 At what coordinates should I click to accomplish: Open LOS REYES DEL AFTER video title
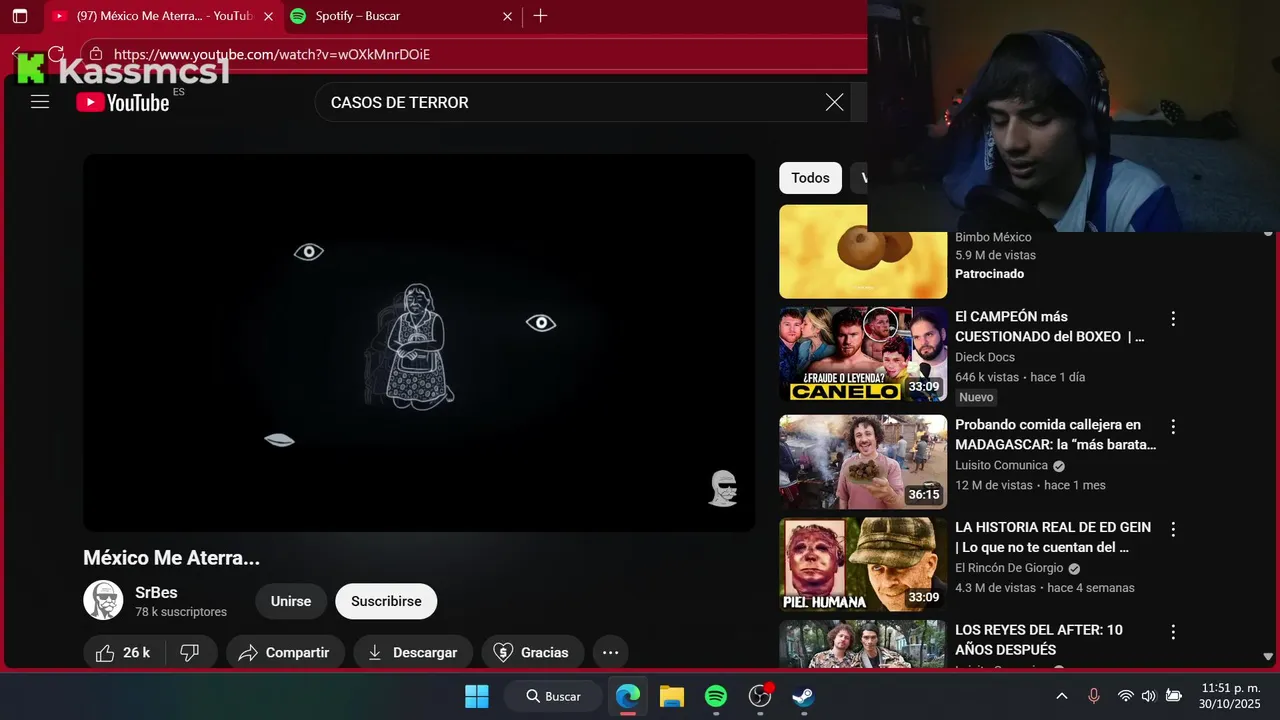coord(1039,640)
